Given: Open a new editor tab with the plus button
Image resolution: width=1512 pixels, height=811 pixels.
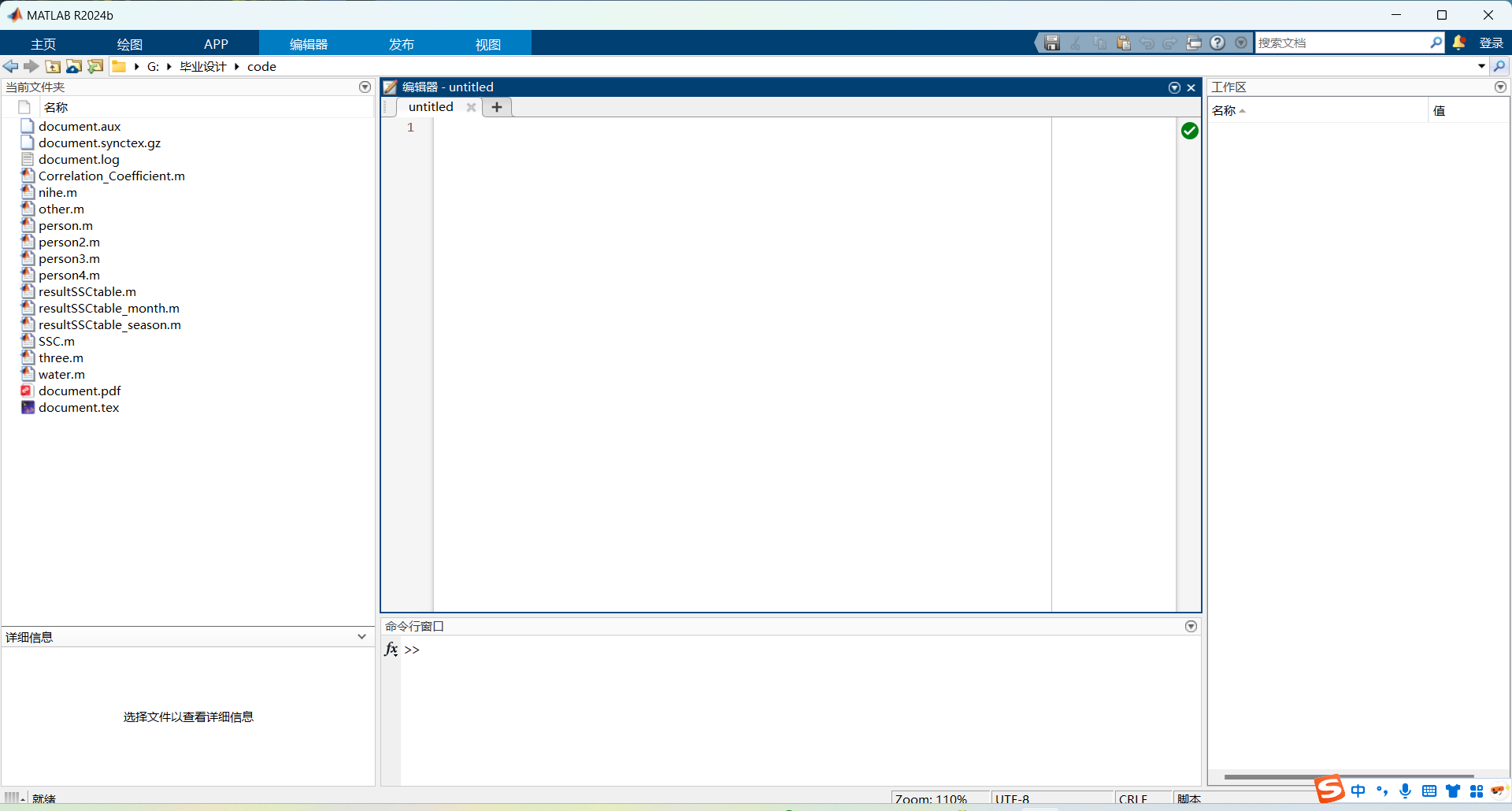Looking at the screenshot, I should click(496, 106).
